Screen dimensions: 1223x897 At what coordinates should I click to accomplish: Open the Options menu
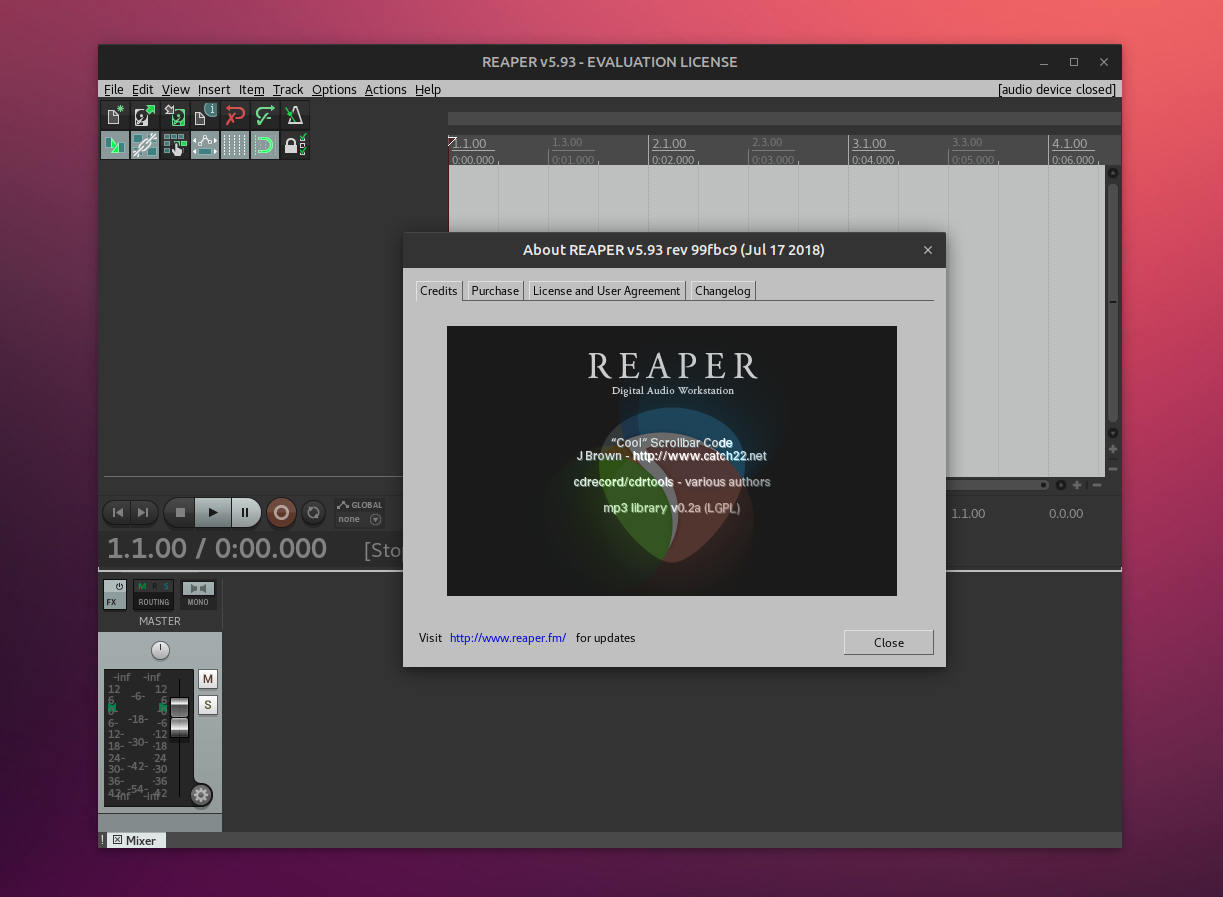point(334,89)
